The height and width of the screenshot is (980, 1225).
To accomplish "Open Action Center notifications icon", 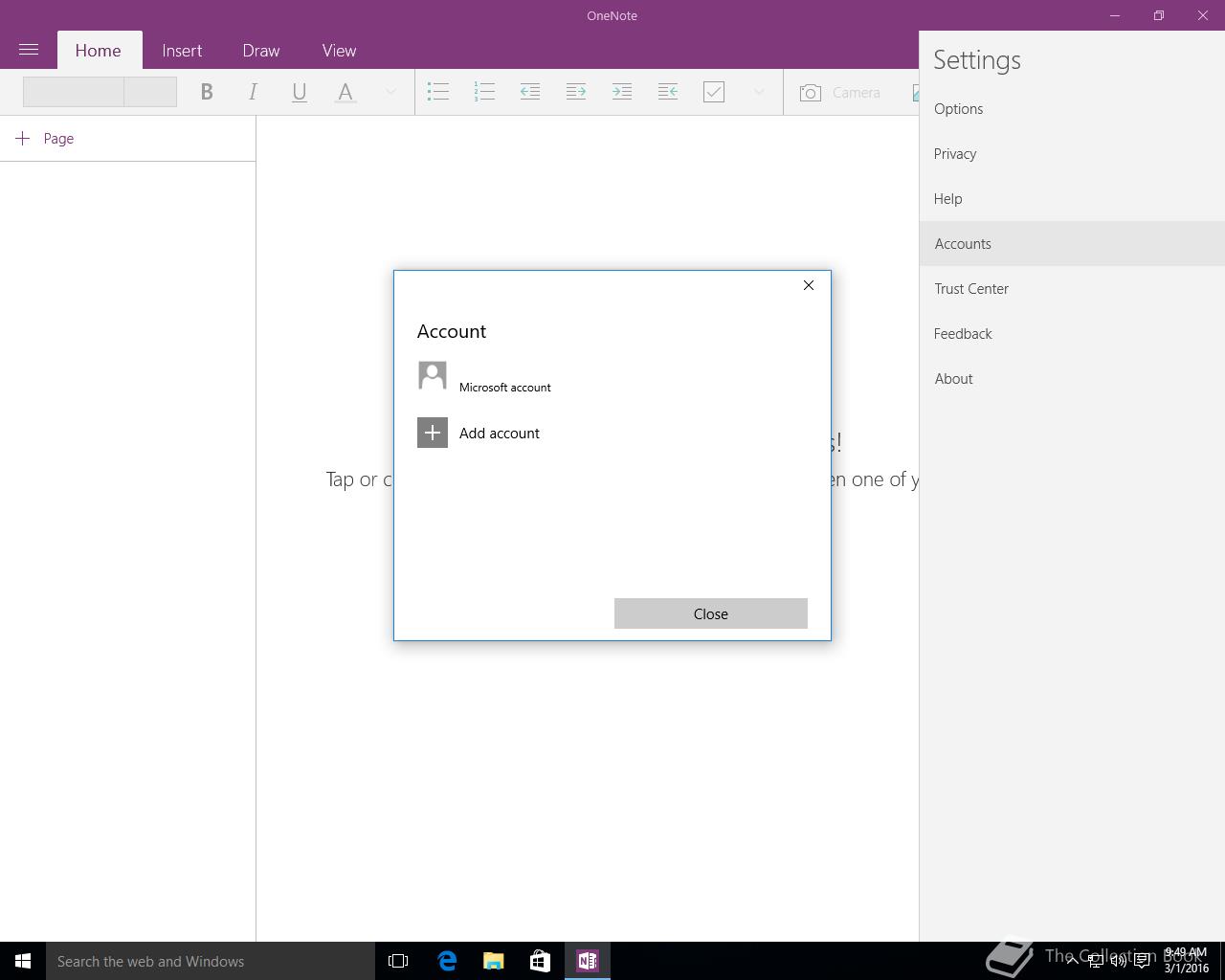I will point(1142,961).
